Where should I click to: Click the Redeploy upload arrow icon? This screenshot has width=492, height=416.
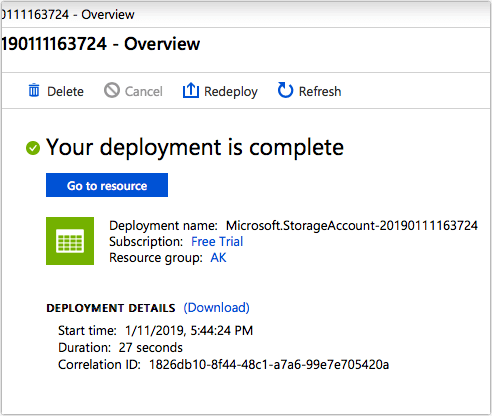[x=191, y=90]
